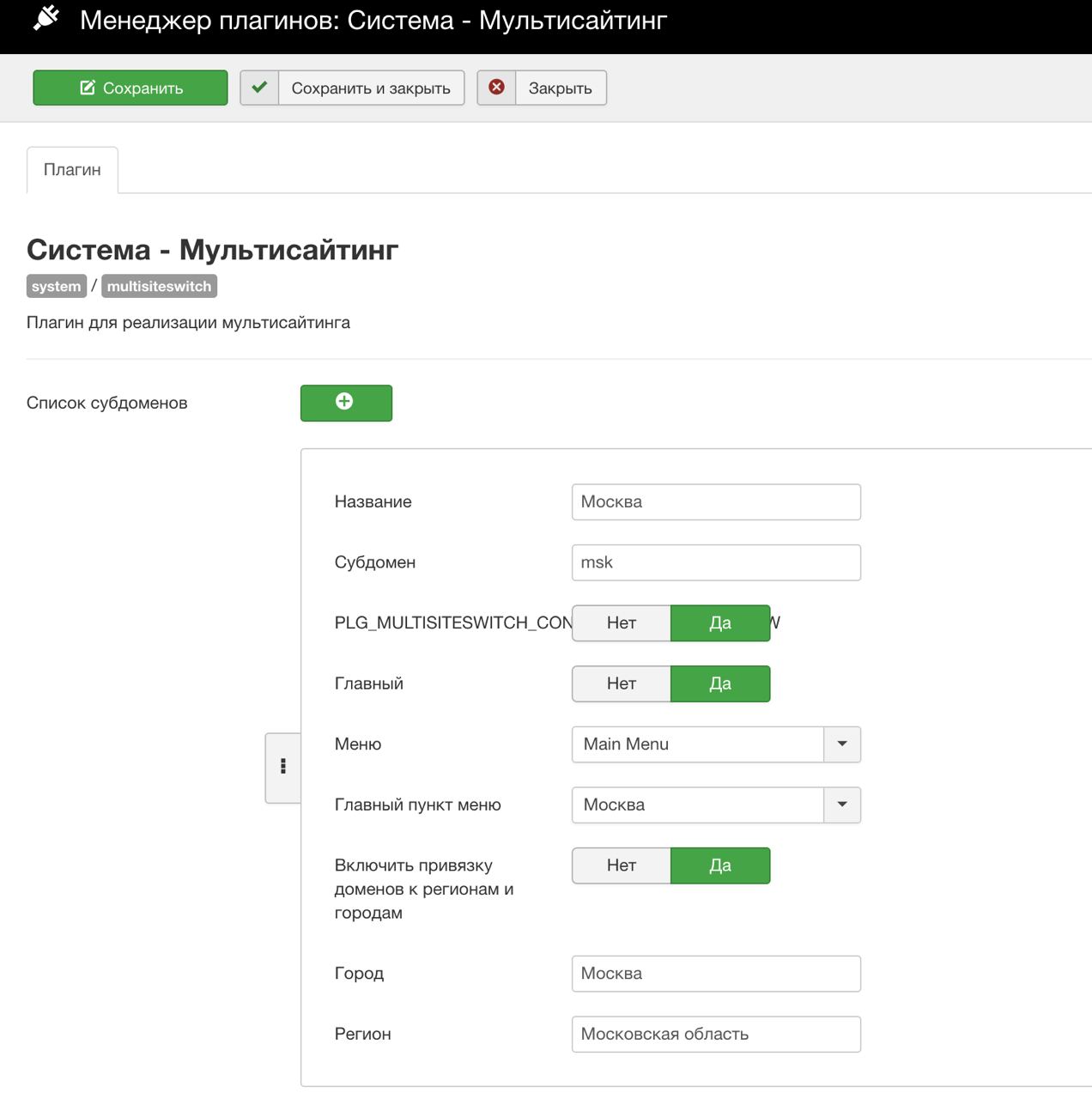1092x1099 pixels.
Task: Focus the Название input field
Action: pos(716,502)
